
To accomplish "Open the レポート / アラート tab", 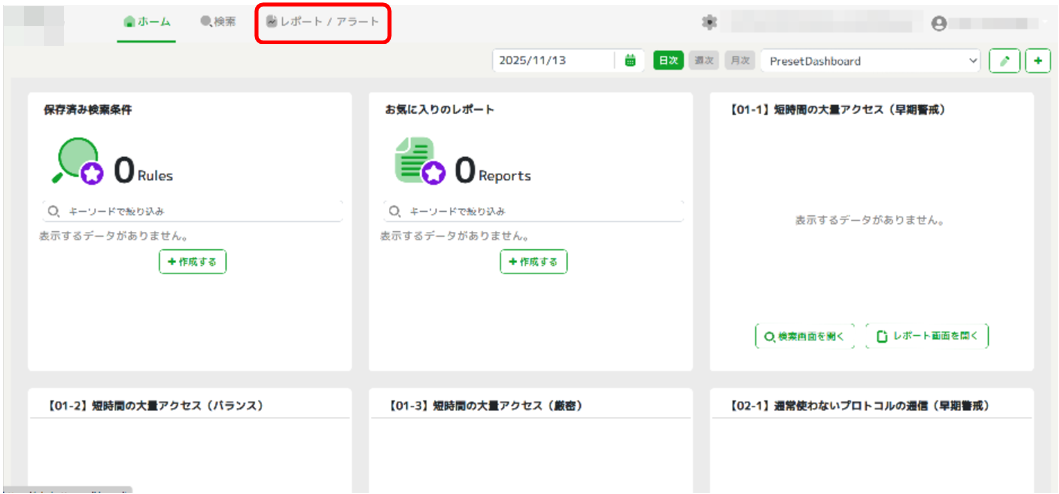I will (323, 22).
